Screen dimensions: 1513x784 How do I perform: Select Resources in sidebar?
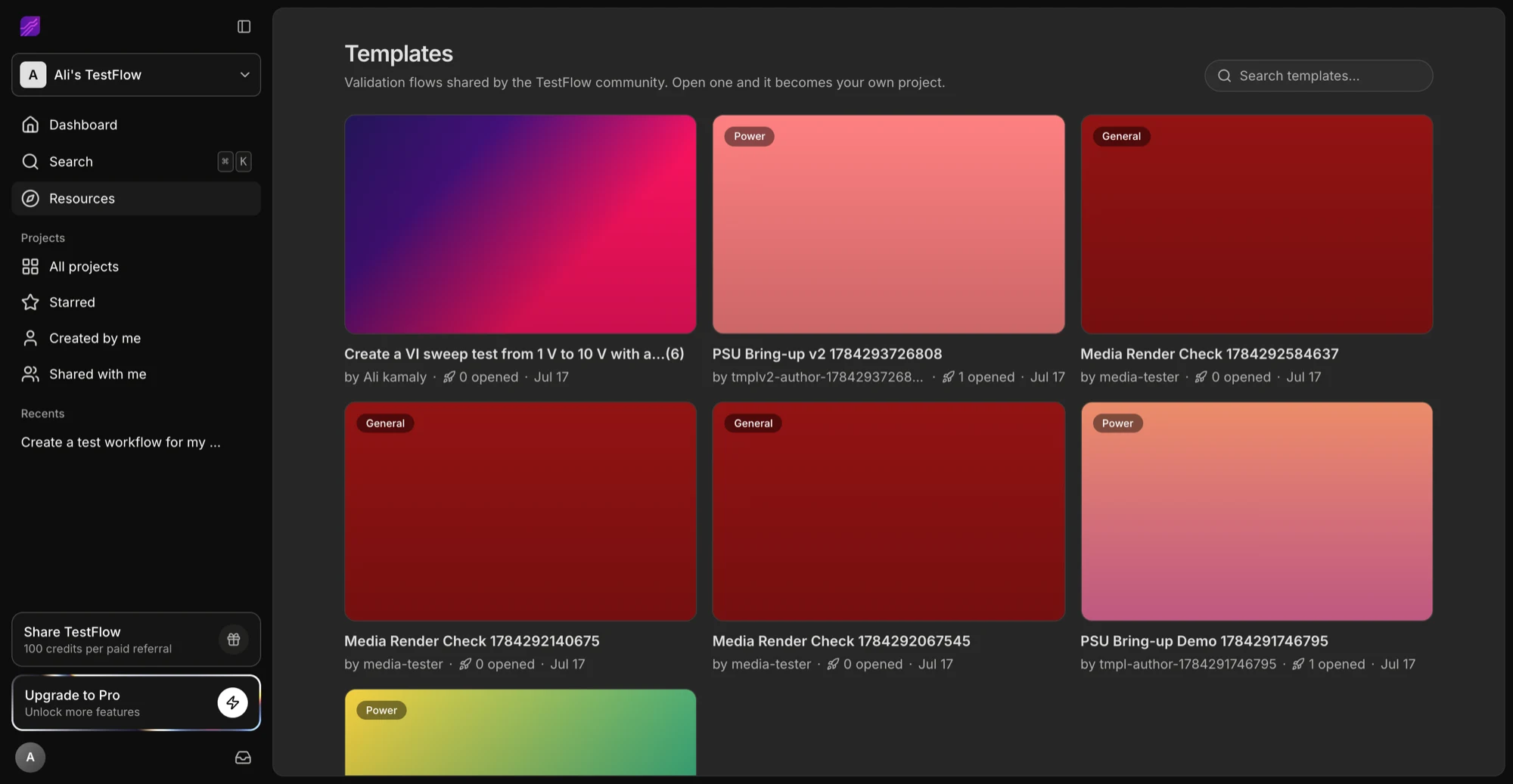pos(136,199)
